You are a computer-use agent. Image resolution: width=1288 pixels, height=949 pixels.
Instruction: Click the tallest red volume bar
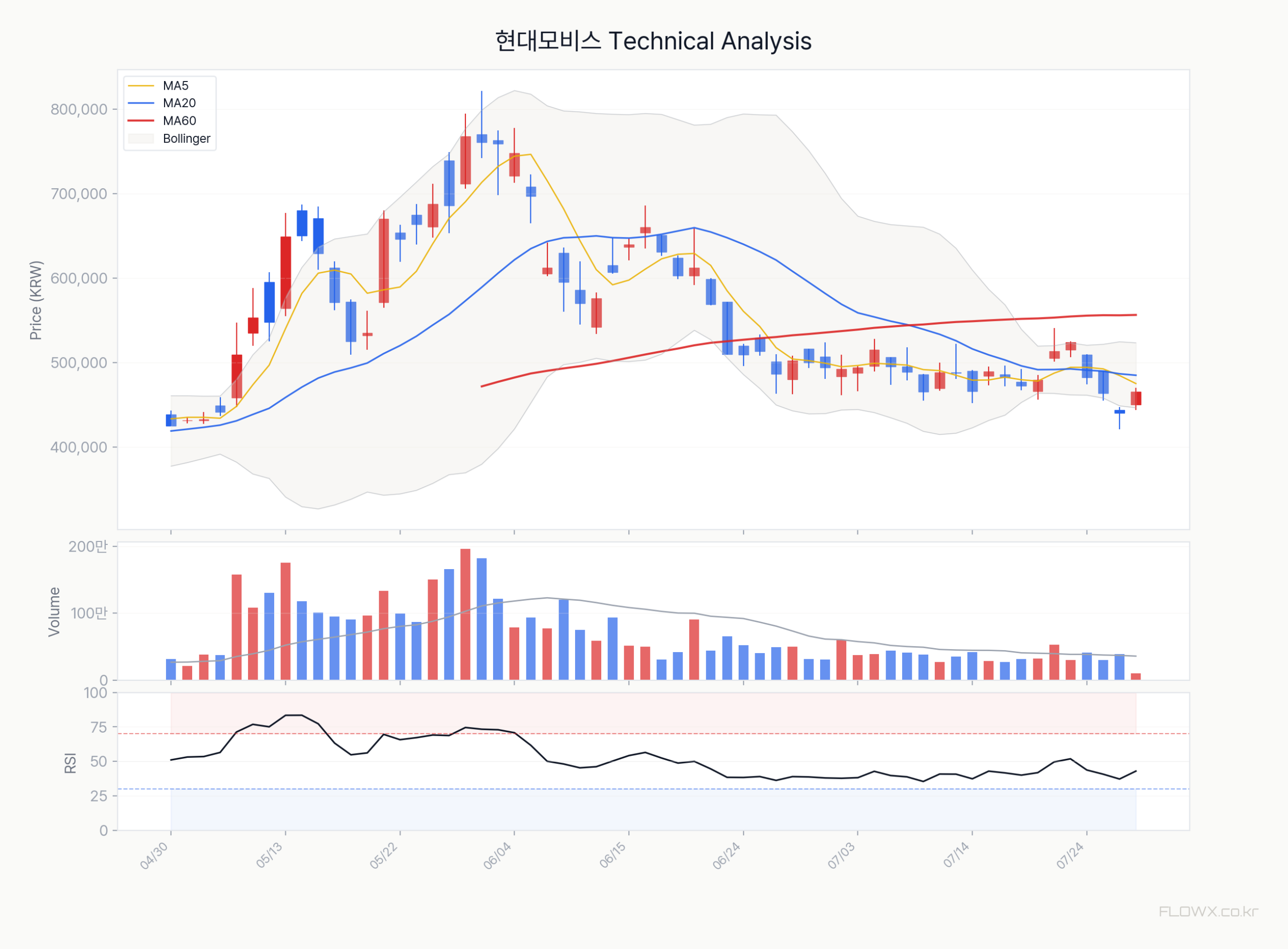click(x=465, y=614)
